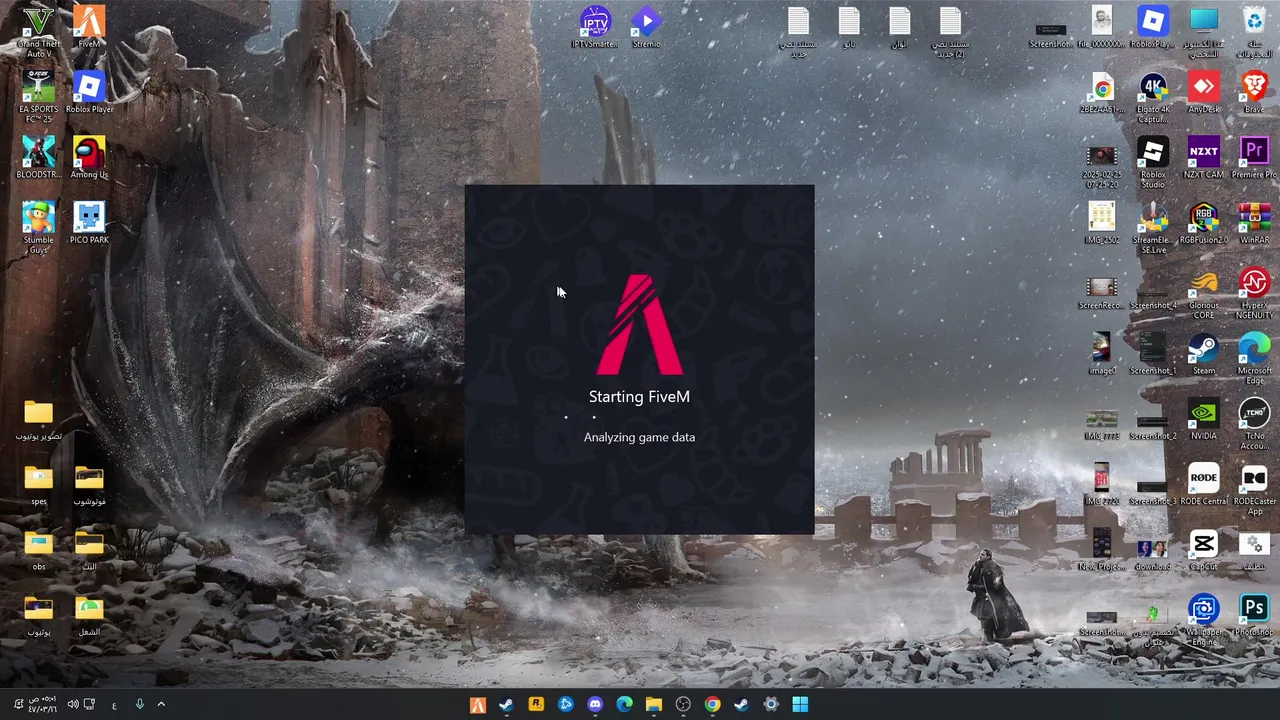Open the Settings gear in the taskbar

[x=771, y=705]
